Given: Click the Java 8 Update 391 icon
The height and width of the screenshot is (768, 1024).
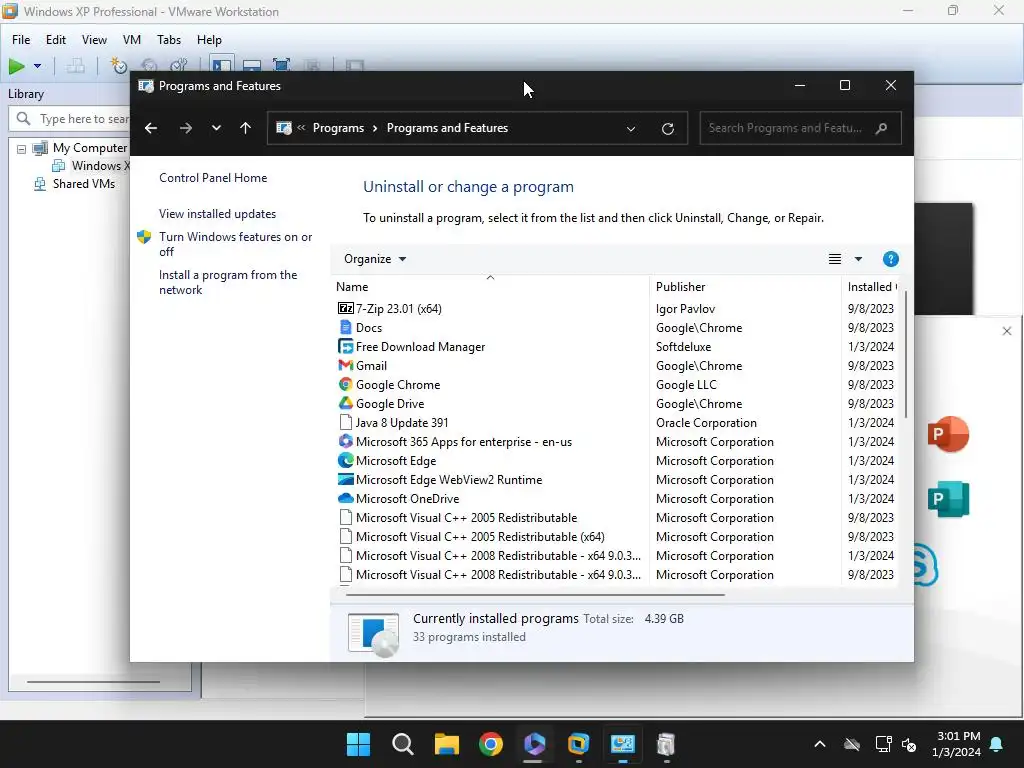Looking at the screenshot, I should pyautogui.click(x=345, y=423).
